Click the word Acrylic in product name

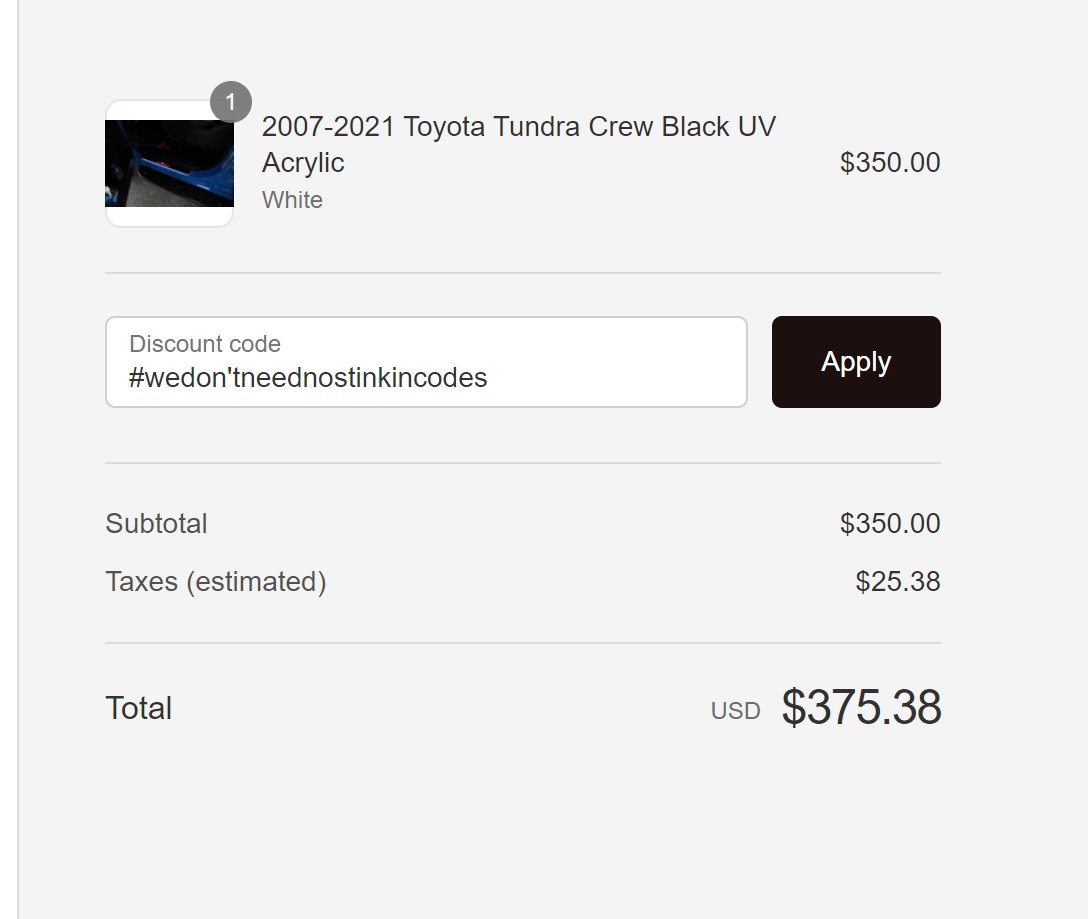pos(303,163)
